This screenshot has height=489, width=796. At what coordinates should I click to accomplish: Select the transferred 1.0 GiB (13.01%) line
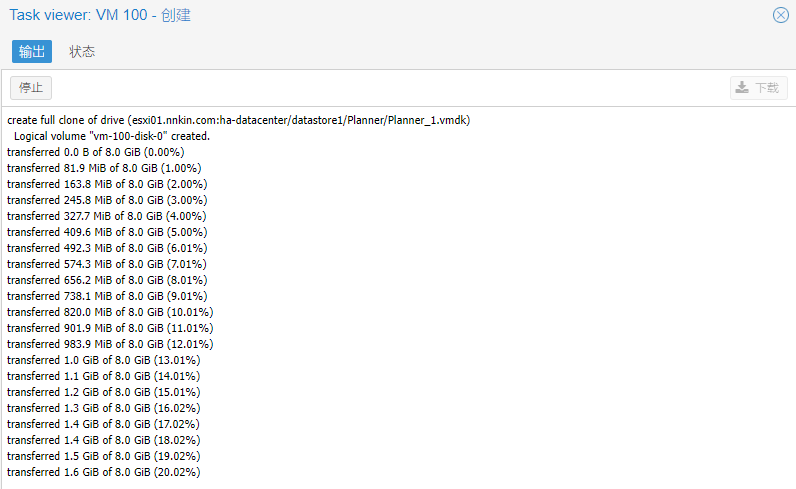tap(103, 360)
